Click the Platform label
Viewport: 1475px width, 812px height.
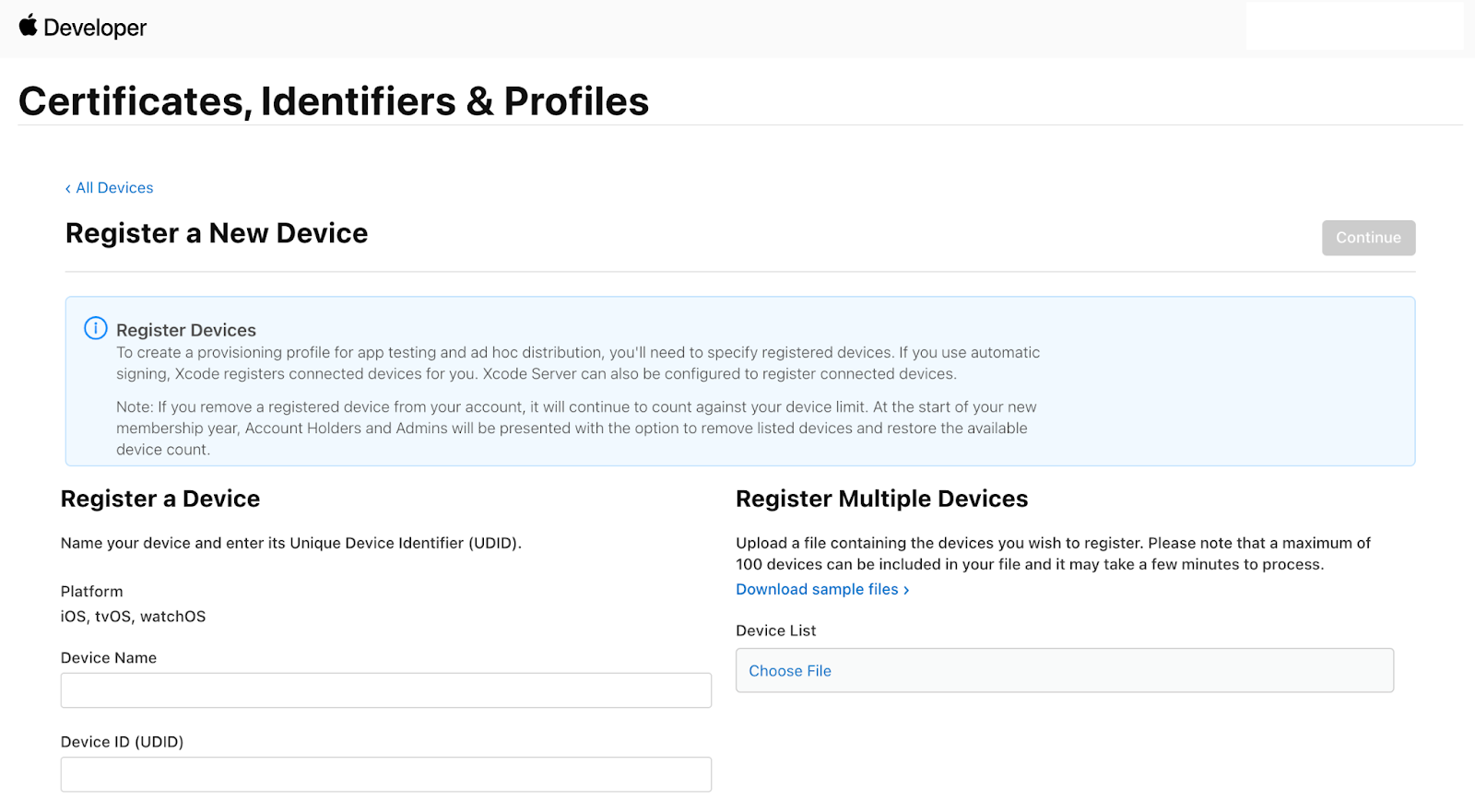click(92, 592)
